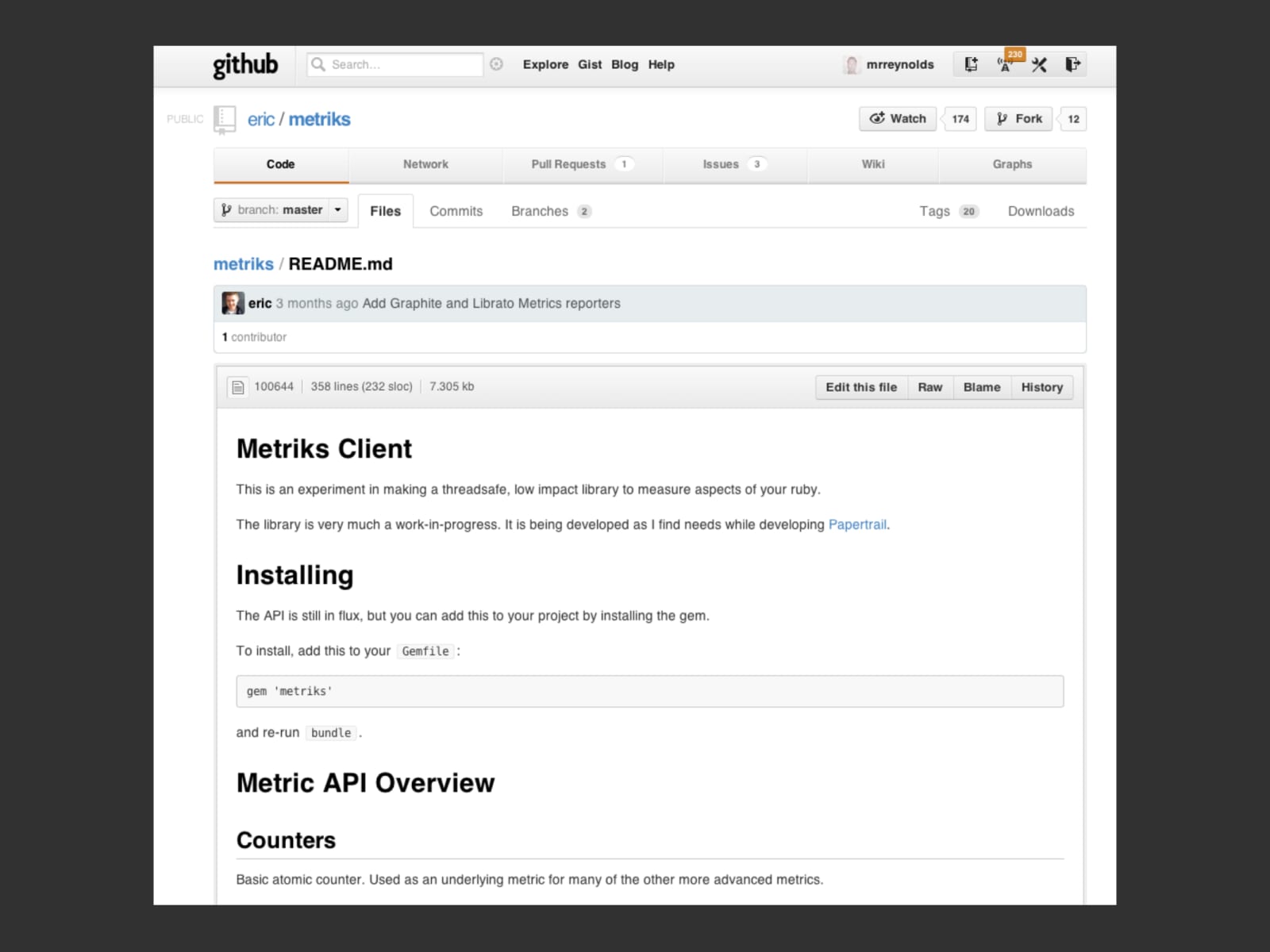1270x952 pixels.
Task: Click inline bundle code text
Action: 331,733
